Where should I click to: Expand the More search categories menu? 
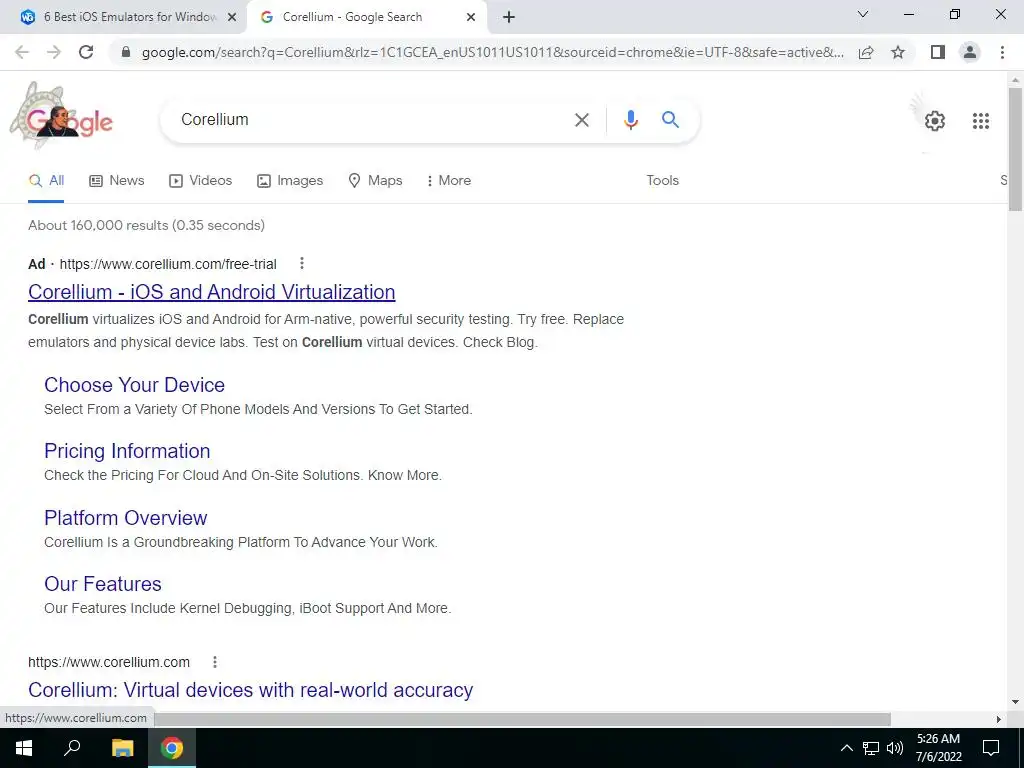pyautogui.click(x=449, y=181)
